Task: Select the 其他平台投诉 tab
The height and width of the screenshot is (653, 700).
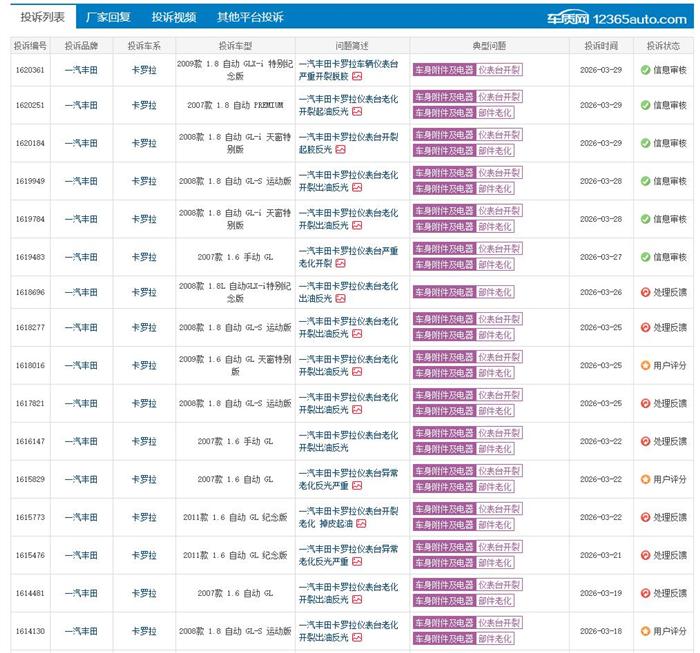Action: pyautogui.click(x=250, y=17)
